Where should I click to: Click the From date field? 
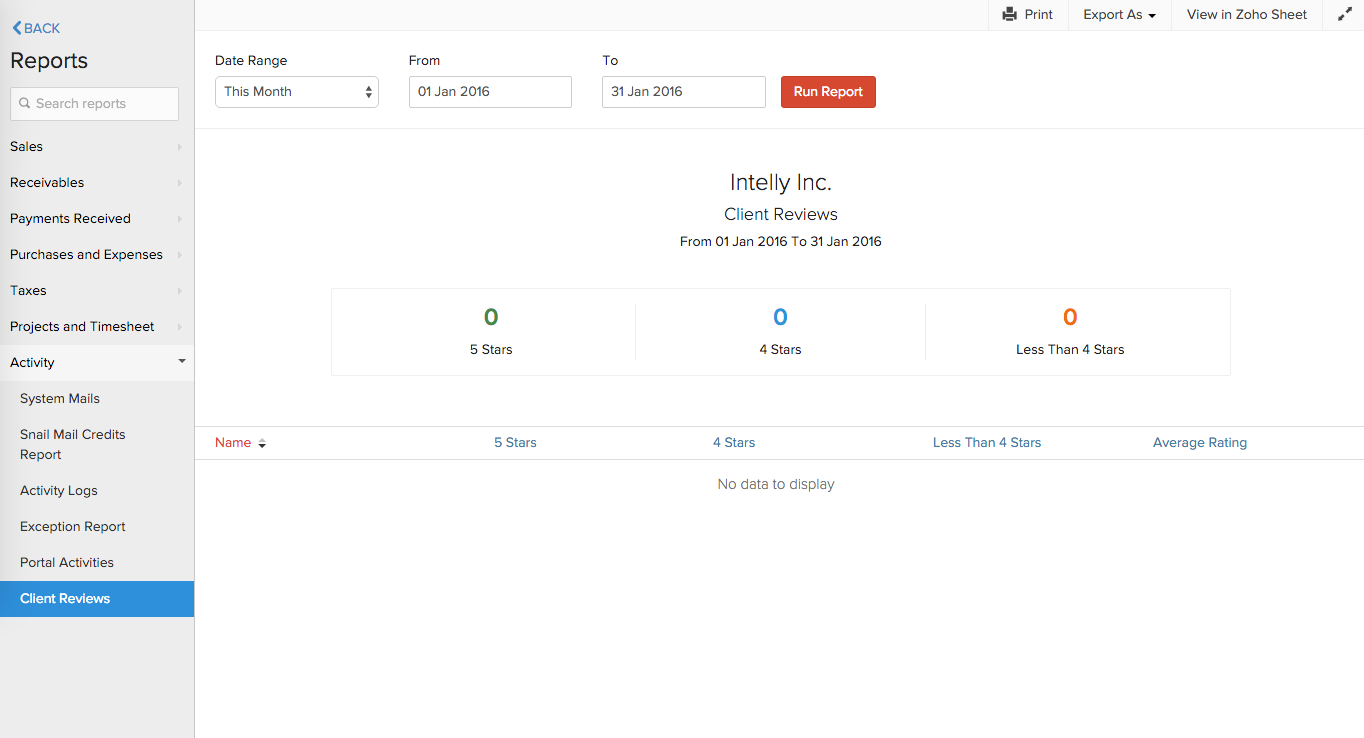pos(490,91)
